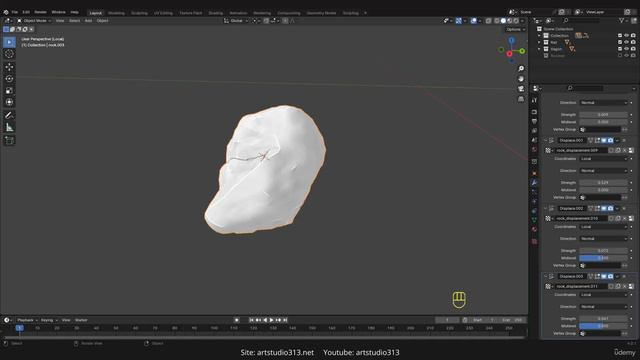Click the outliner filter funnel icon
640x360 pixels.
(621, 20)
